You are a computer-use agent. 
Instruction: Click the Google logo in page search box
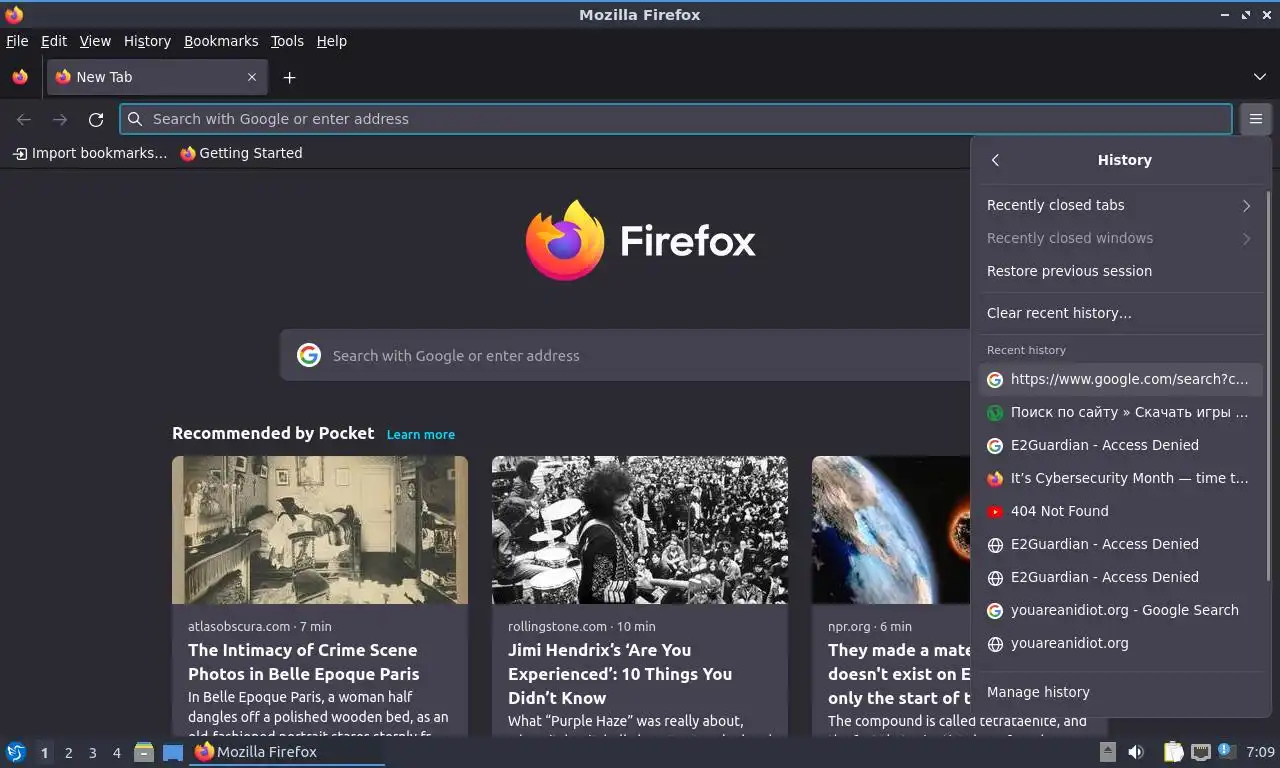[x=309, y=355]
